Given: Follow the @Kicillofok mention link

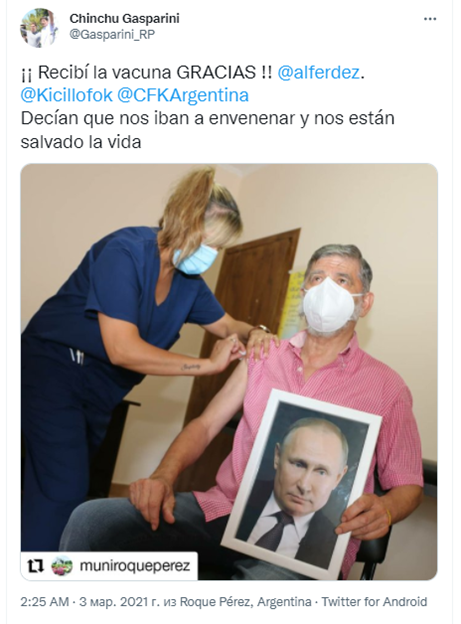Looking at the screenshot, I should click(x=66, y=95).
